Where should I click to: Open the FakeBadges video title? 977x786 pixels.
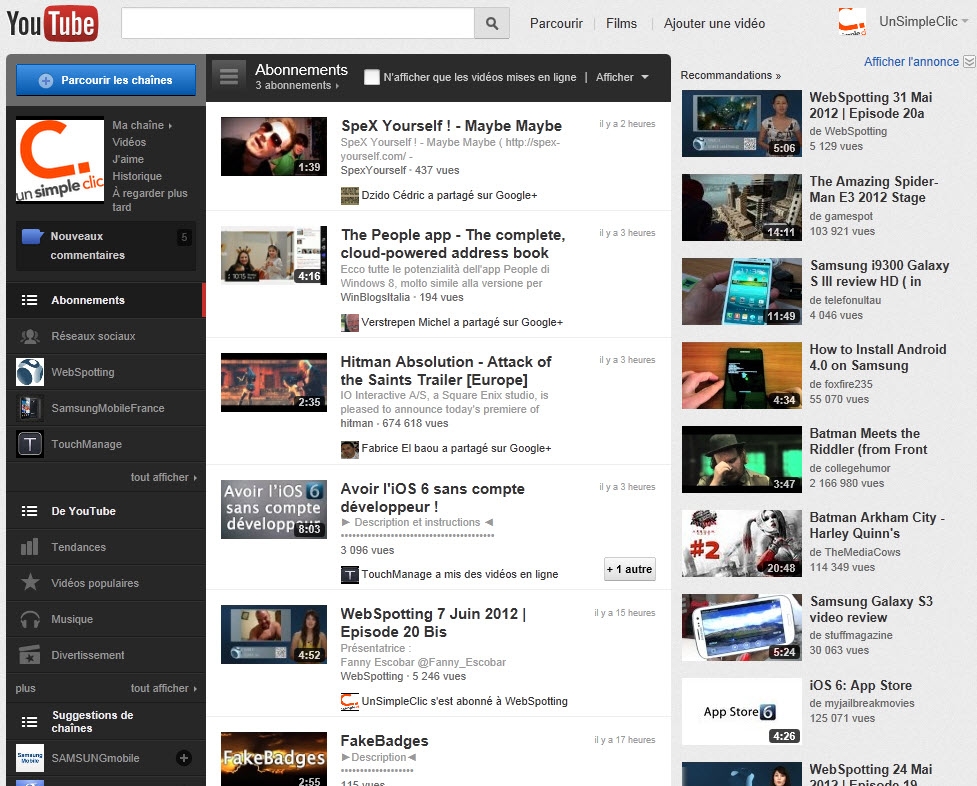point(384,740)
